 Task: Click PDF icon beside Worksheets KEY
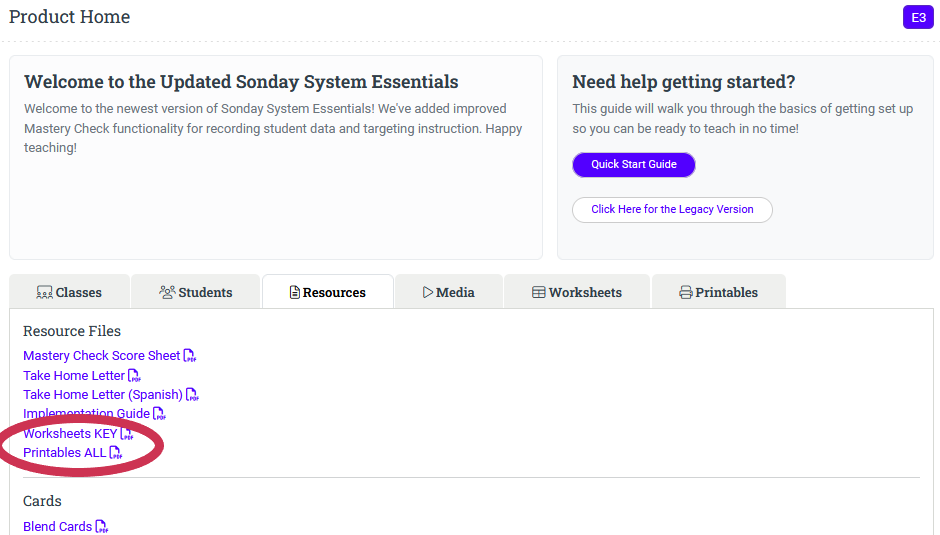point(127,434)
